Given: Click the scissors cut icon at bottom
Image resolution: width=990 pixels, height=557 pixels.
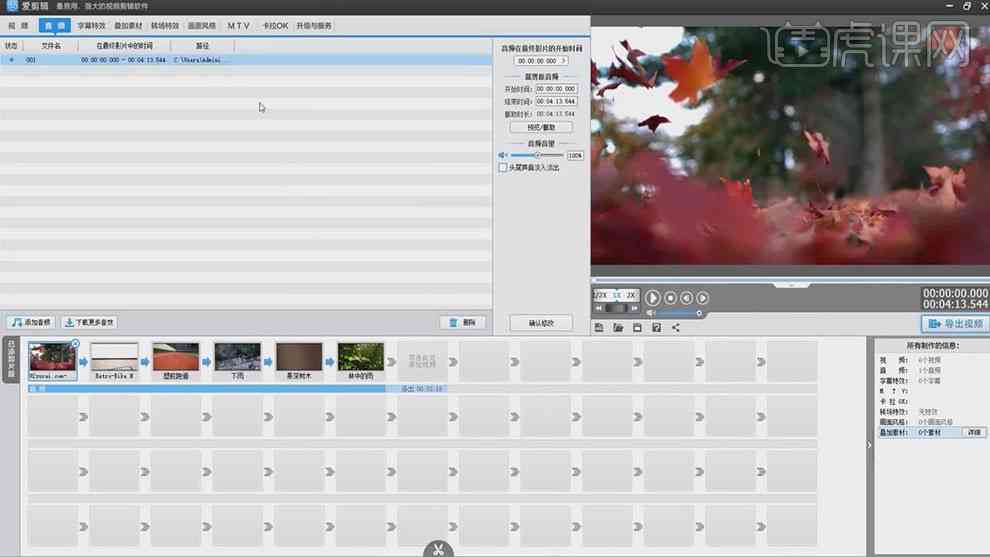Looking at the screenshot, I should [438, 549].
